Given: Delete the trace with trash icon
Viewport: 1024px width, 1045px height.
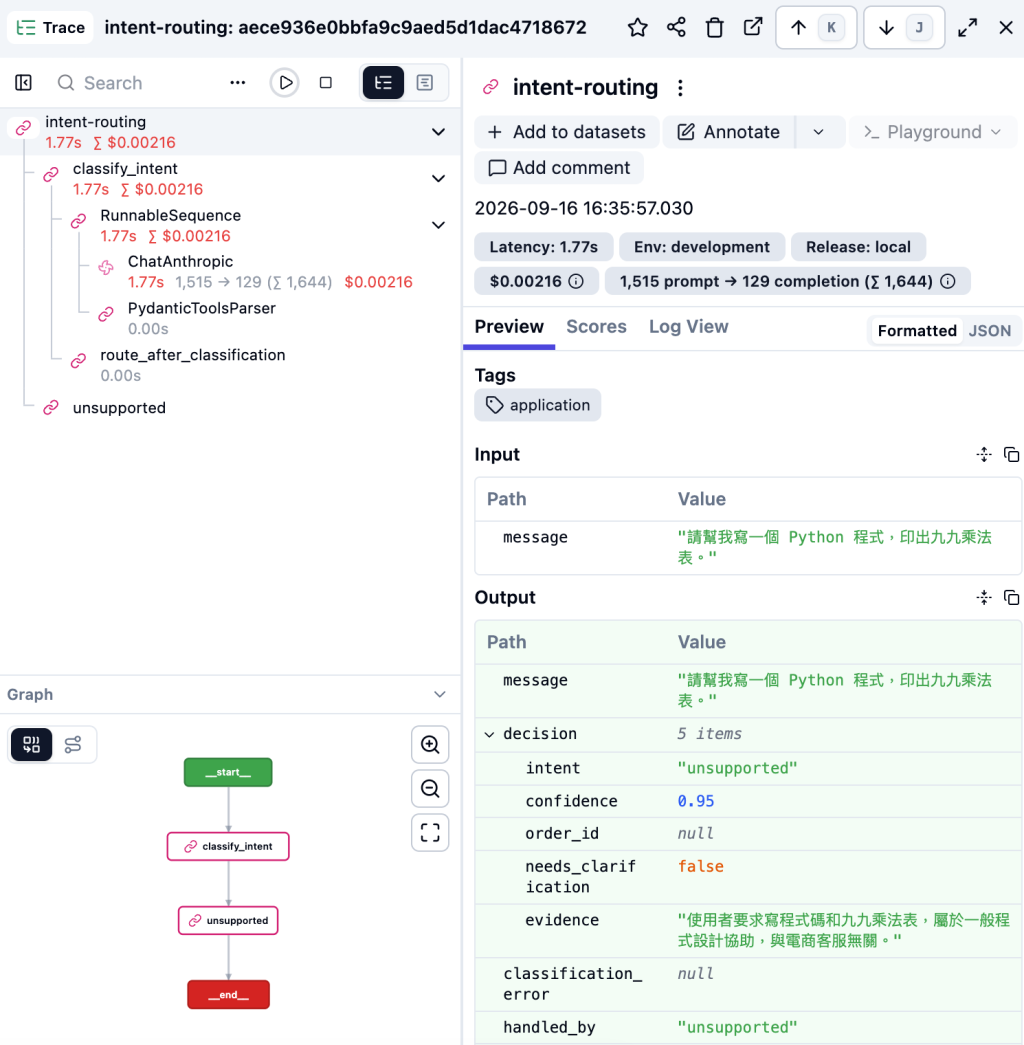Looking at the screenshot, I should click(x=715, y=27).
